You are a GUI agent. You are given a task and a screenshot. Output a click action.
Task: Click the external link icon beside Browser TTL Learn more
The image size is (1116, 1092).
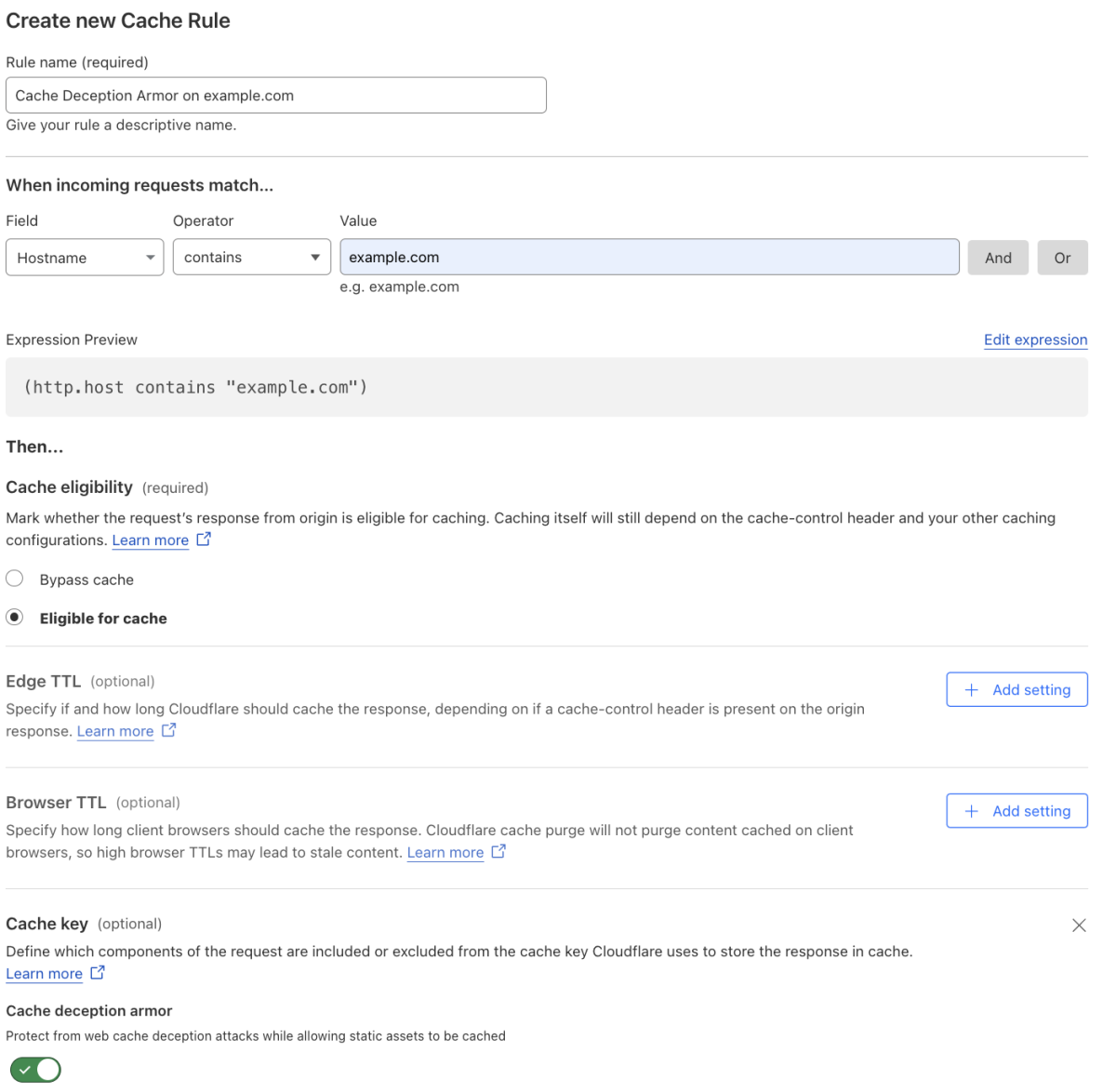[x=498, y=850]
